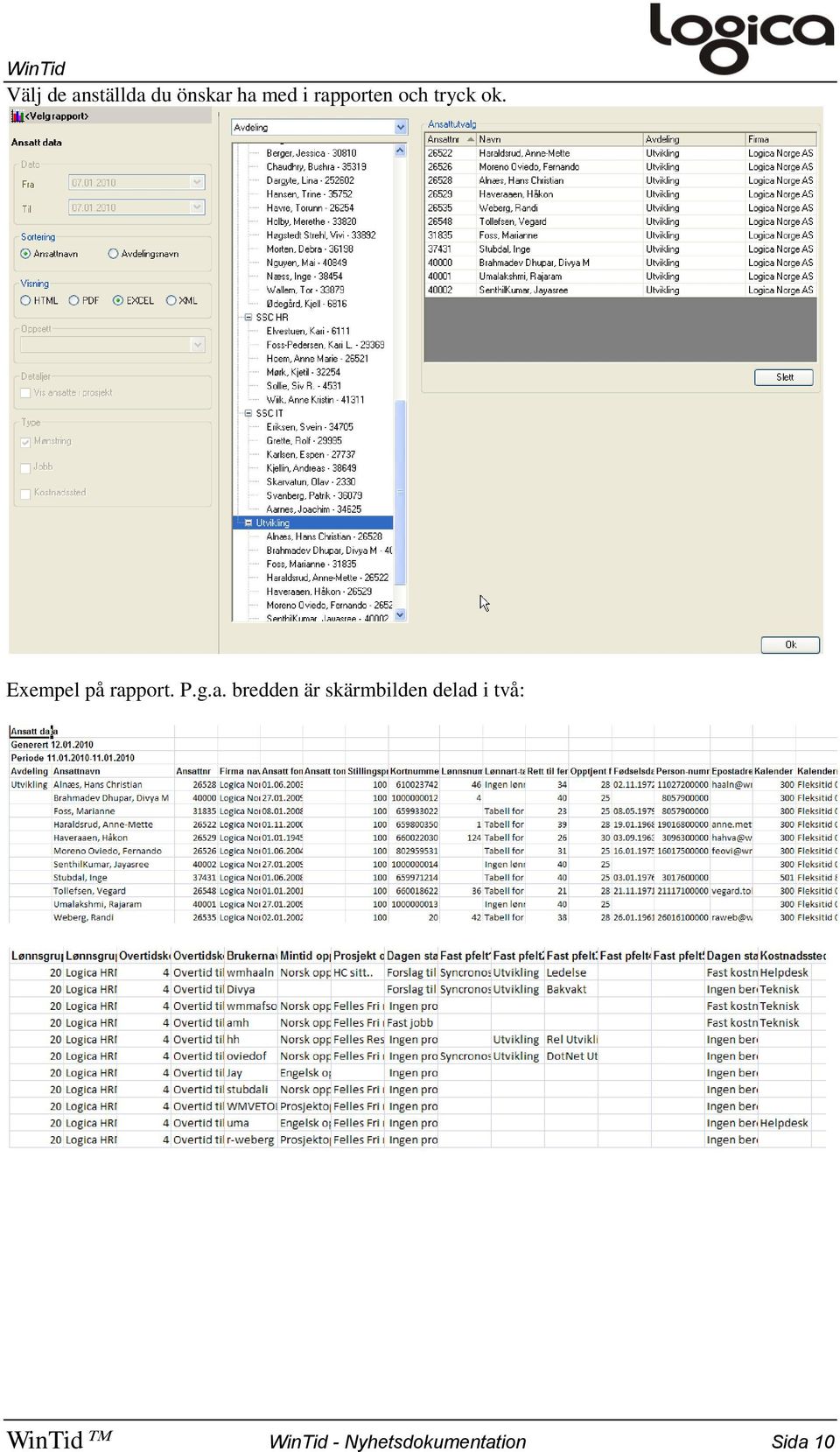Choose EXCEL display format
840x1452 pixels.
pos(118,300)
